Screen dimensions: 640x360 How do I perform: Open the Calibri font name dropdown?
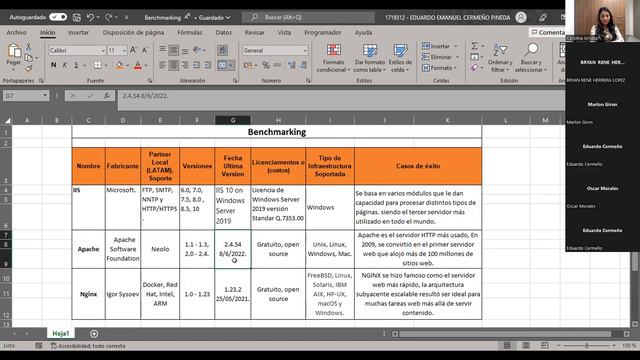[x=103, y=50]
